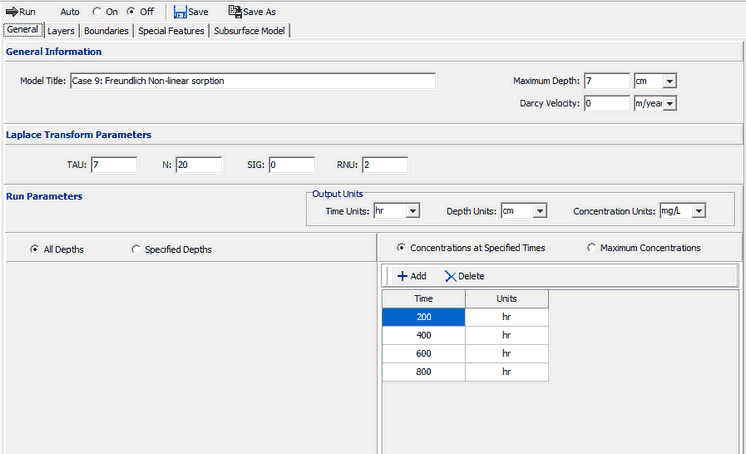Screen dimensions: 746x454
Task: Click the Save As icon
Action: click(235, 11)
